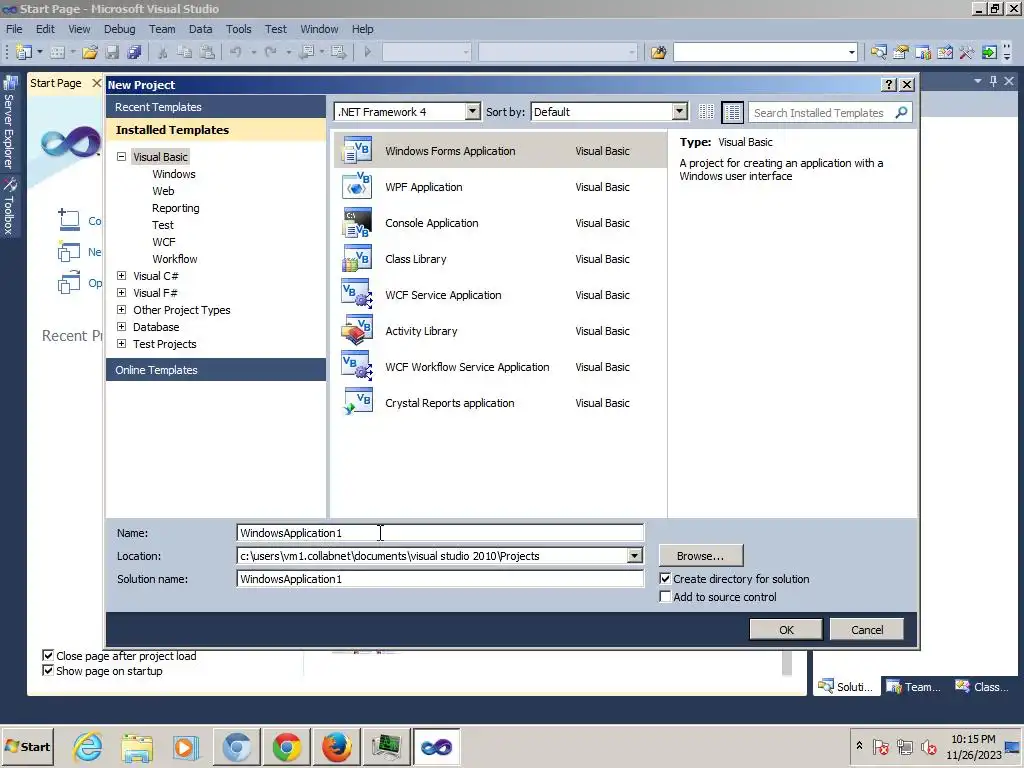Expand the Other Project Types node
The width and height of the screenshot is (1024, 768).
(121, 310)
